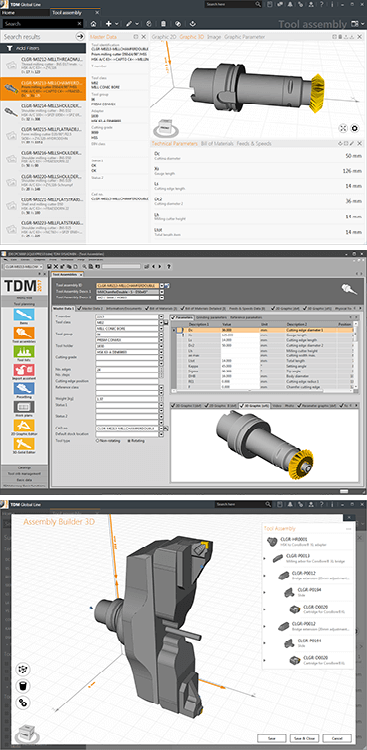Viewport: 367px width, 750px height.
Task: Select CLGR-P0194 Slide item
Action: point(309,591)
